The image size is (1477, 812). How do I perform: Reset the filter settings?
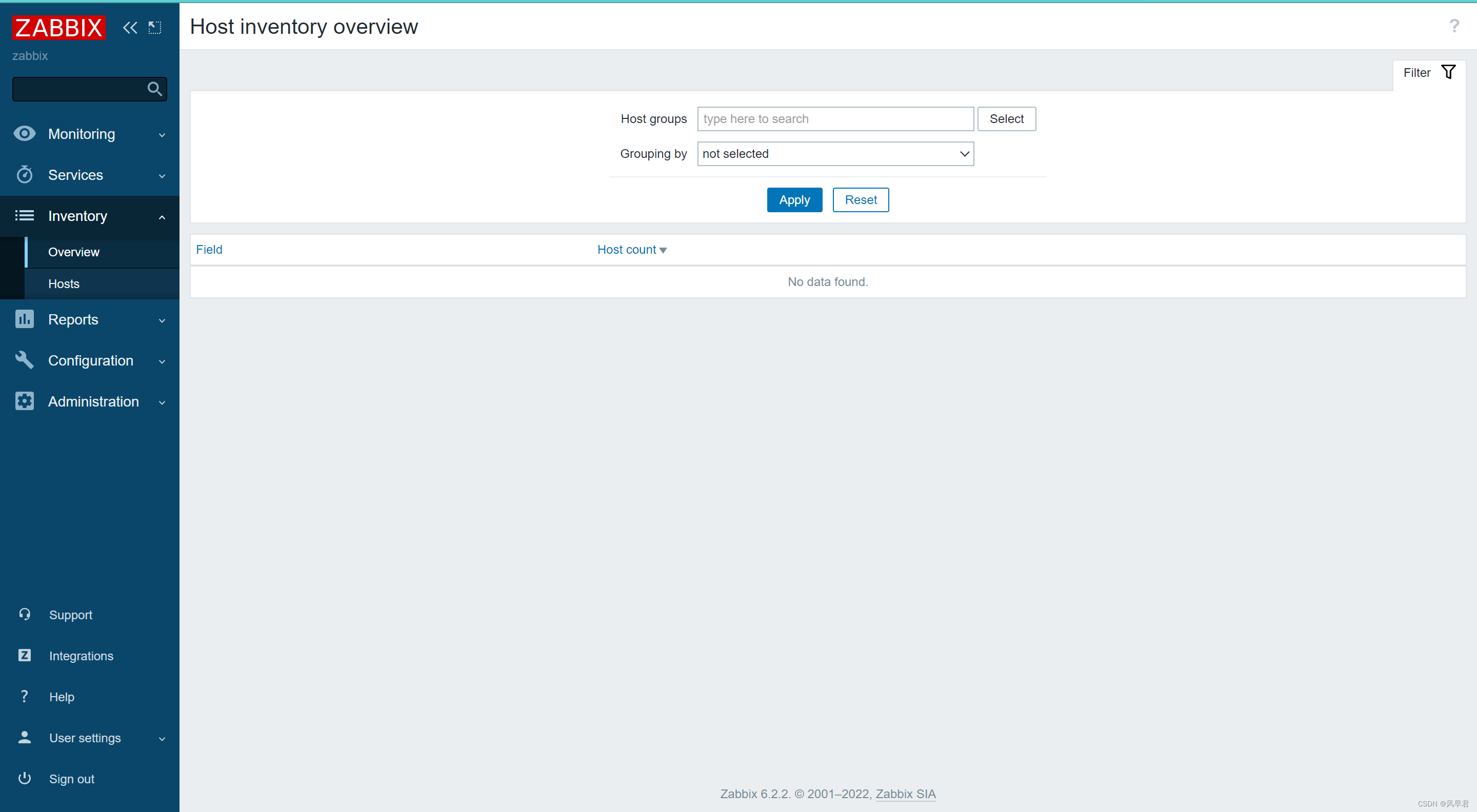coord(860,199)
